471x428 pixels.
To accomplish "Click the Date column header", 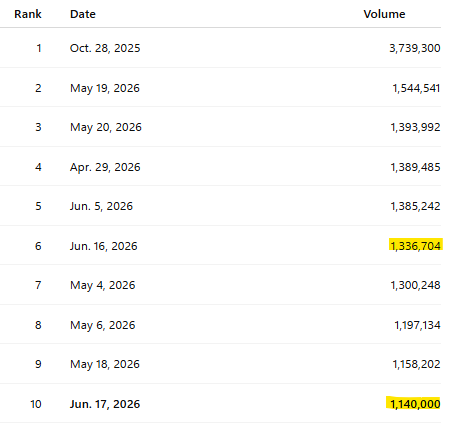I will pos(83,14).
